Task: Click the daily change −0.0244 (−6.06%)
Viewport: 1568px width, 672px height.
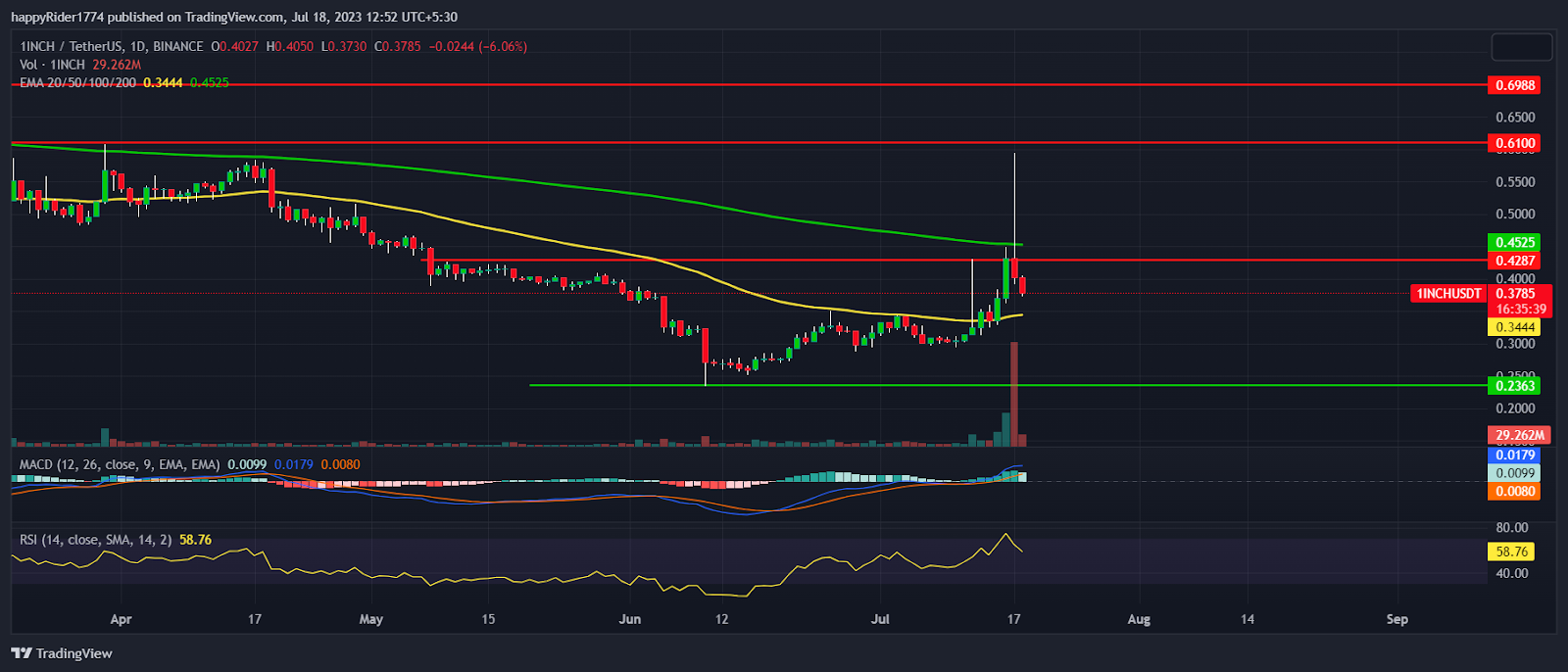Action: click(478, 46)
